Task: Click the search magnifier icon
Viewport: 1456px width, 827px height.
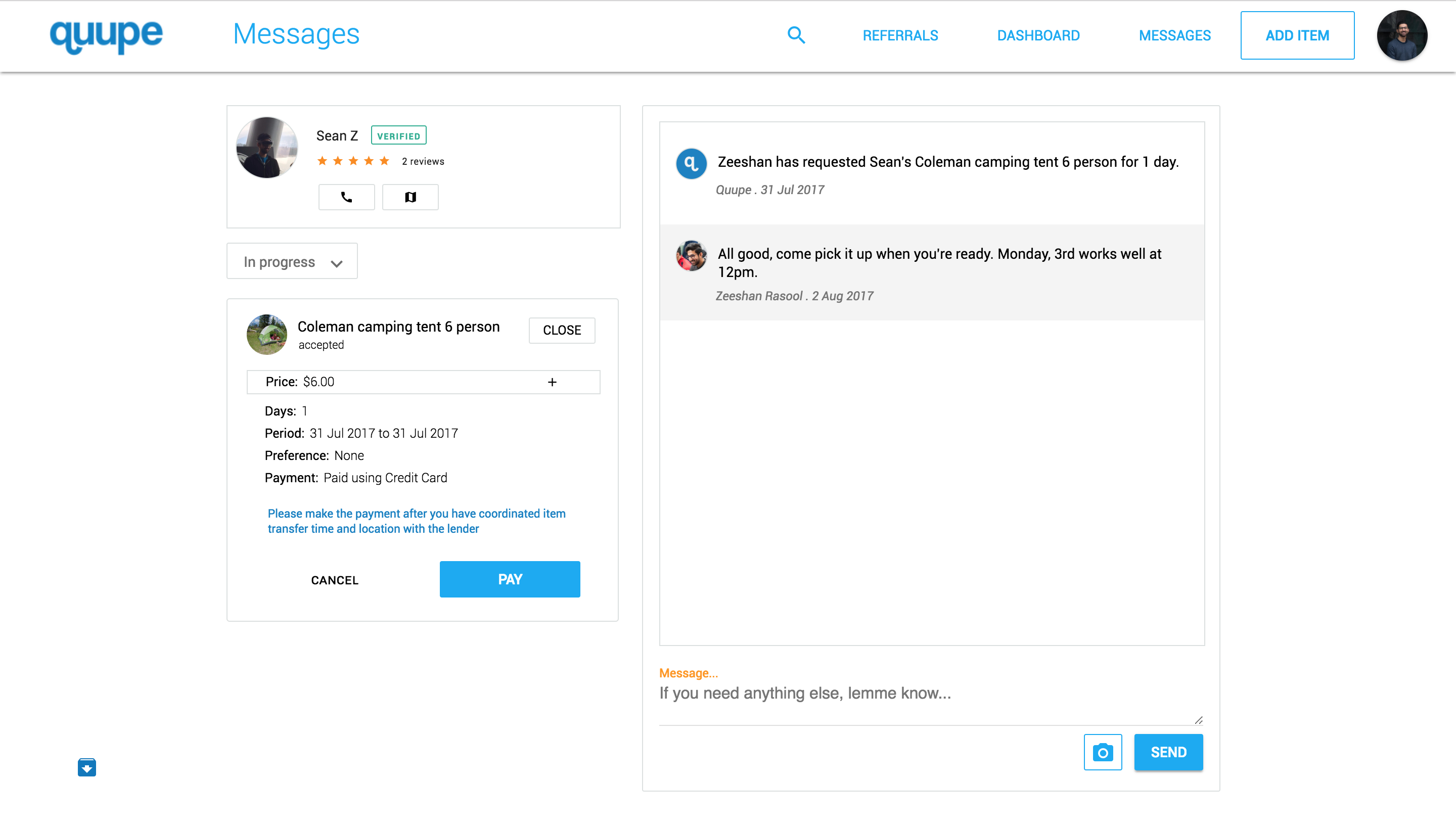Action: (x=796, y=35)
